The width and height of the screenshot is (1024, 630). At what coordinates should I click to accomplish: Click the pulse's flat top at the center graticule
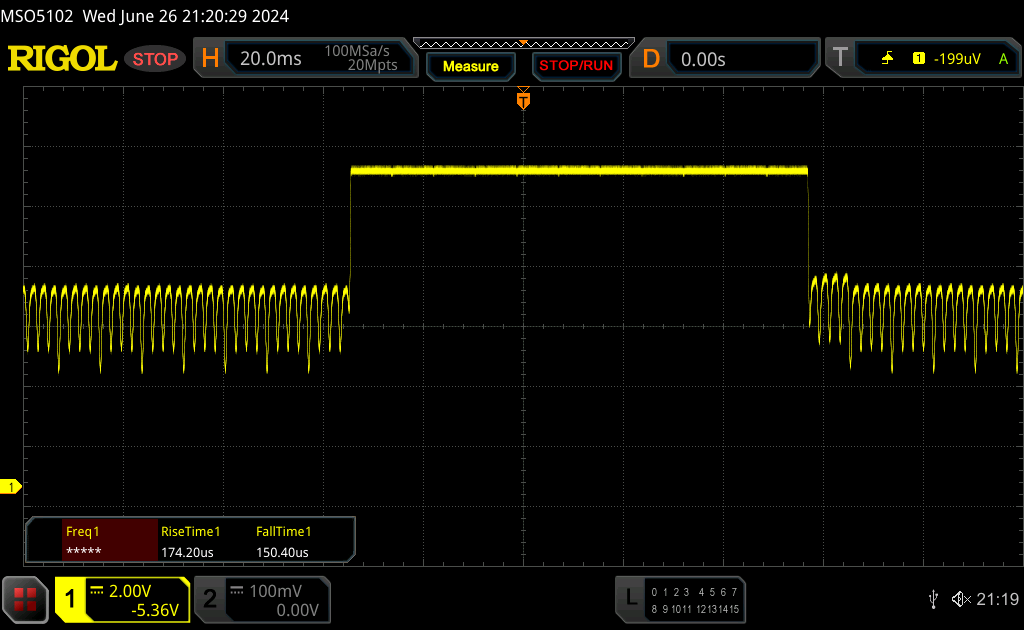point(523,171)
